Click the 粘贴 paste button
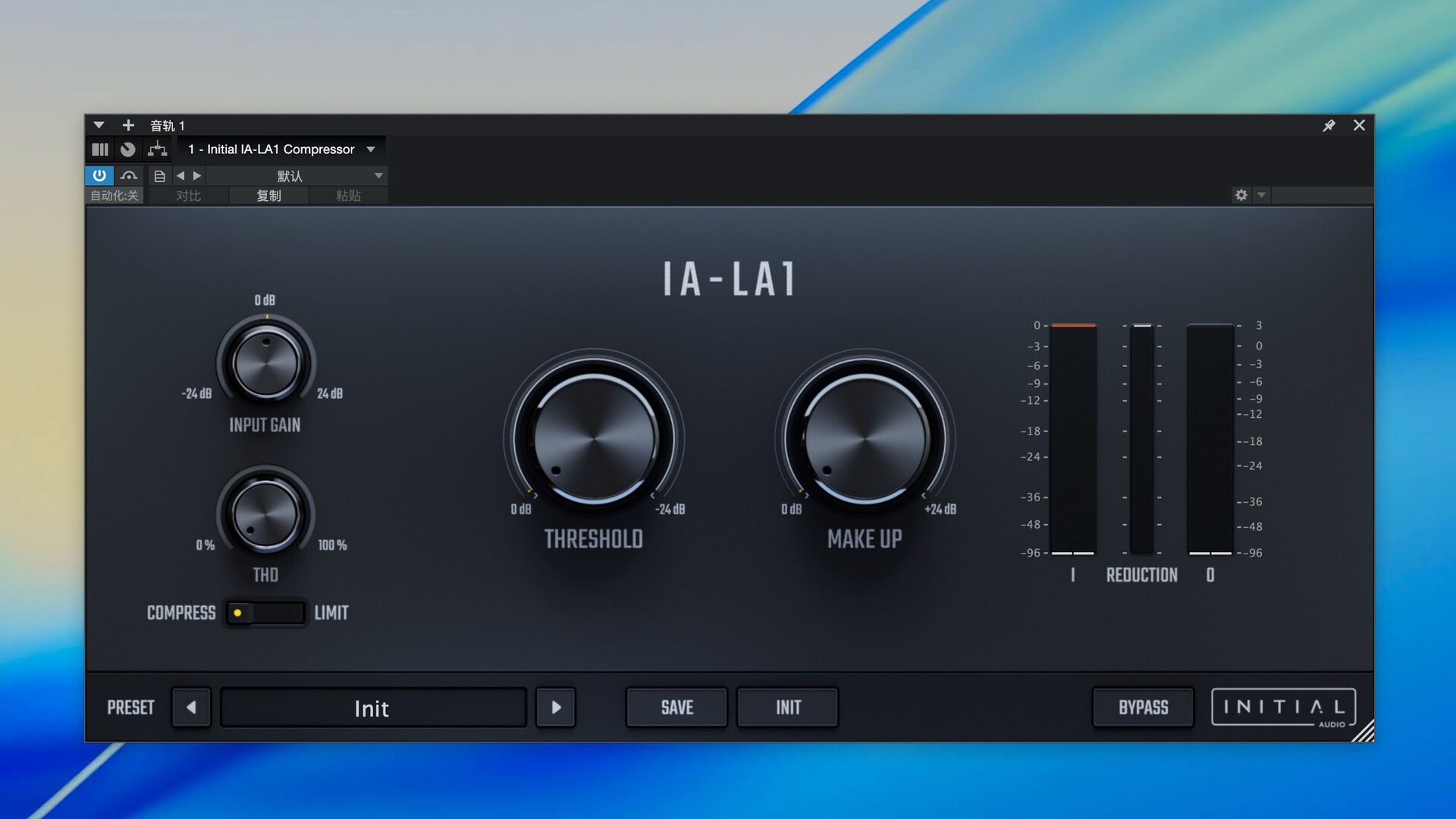 [x=348, y=196]
